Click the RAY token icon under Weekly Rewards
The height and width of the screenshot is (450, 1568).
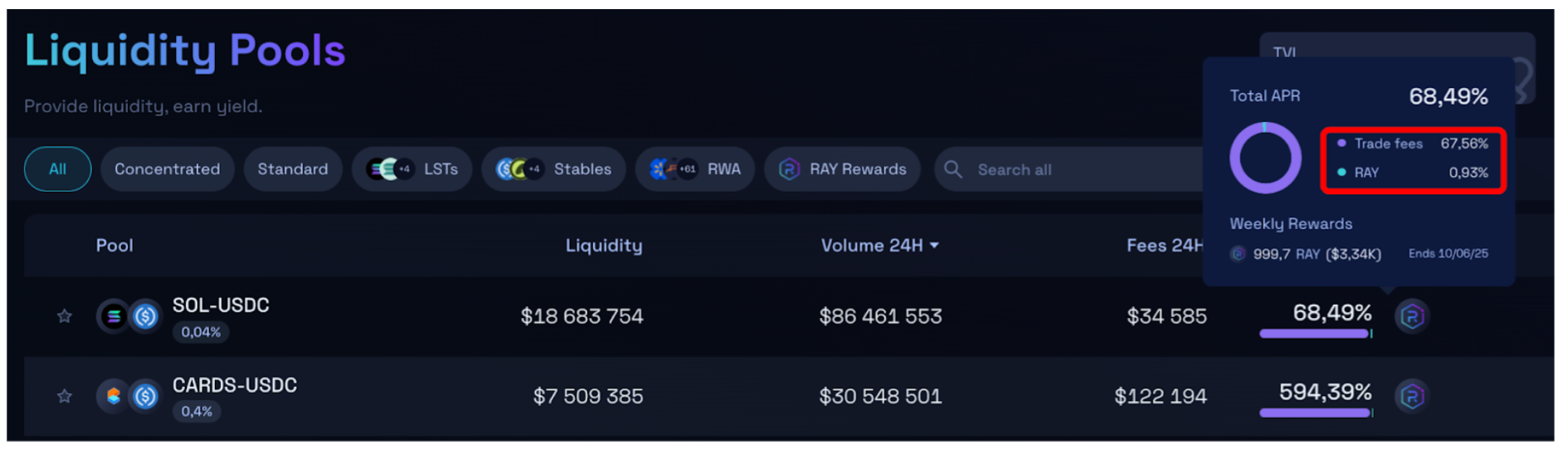click(1238, 254)
